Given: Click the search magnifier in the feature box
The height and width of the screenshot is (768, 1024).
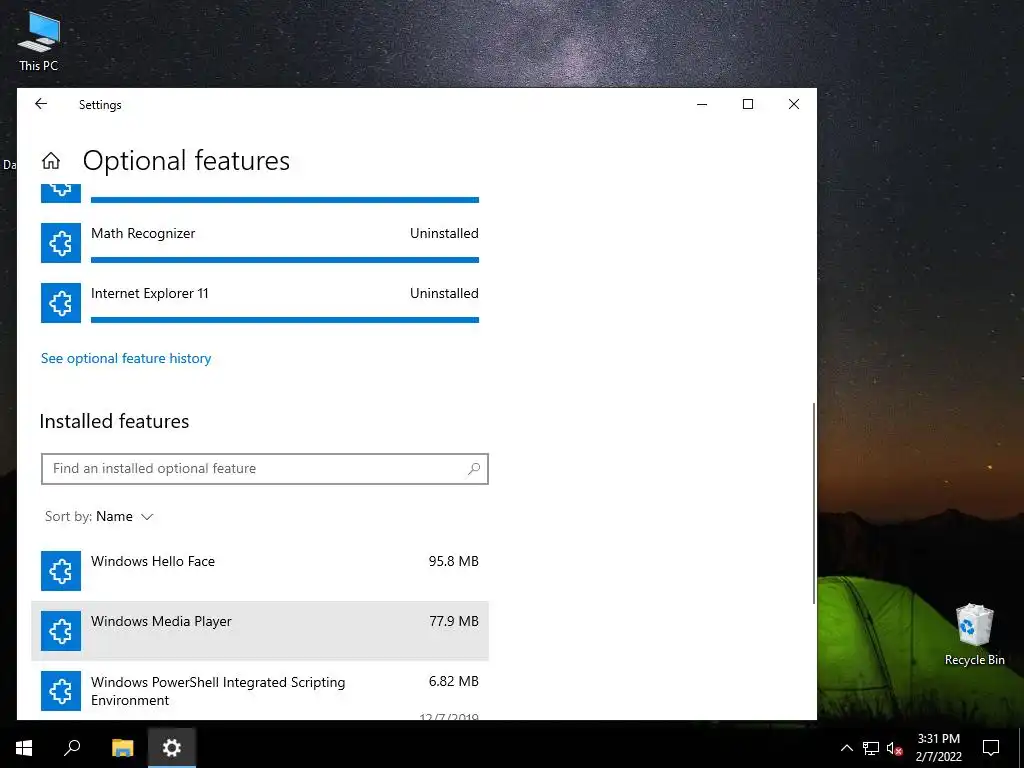Looking at the screenshot, I should (x=474, y=468).
